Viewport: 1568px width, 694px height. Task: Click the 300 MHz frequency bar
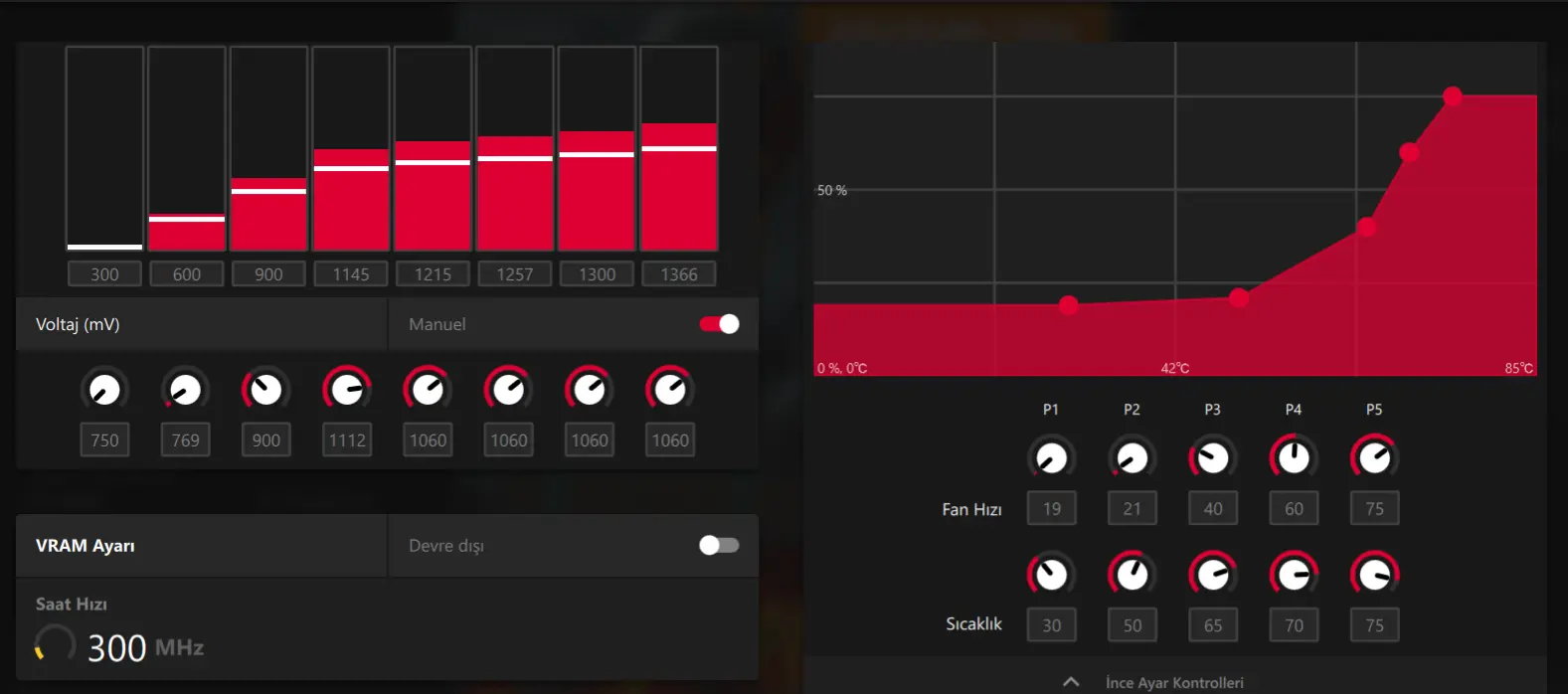104,149
